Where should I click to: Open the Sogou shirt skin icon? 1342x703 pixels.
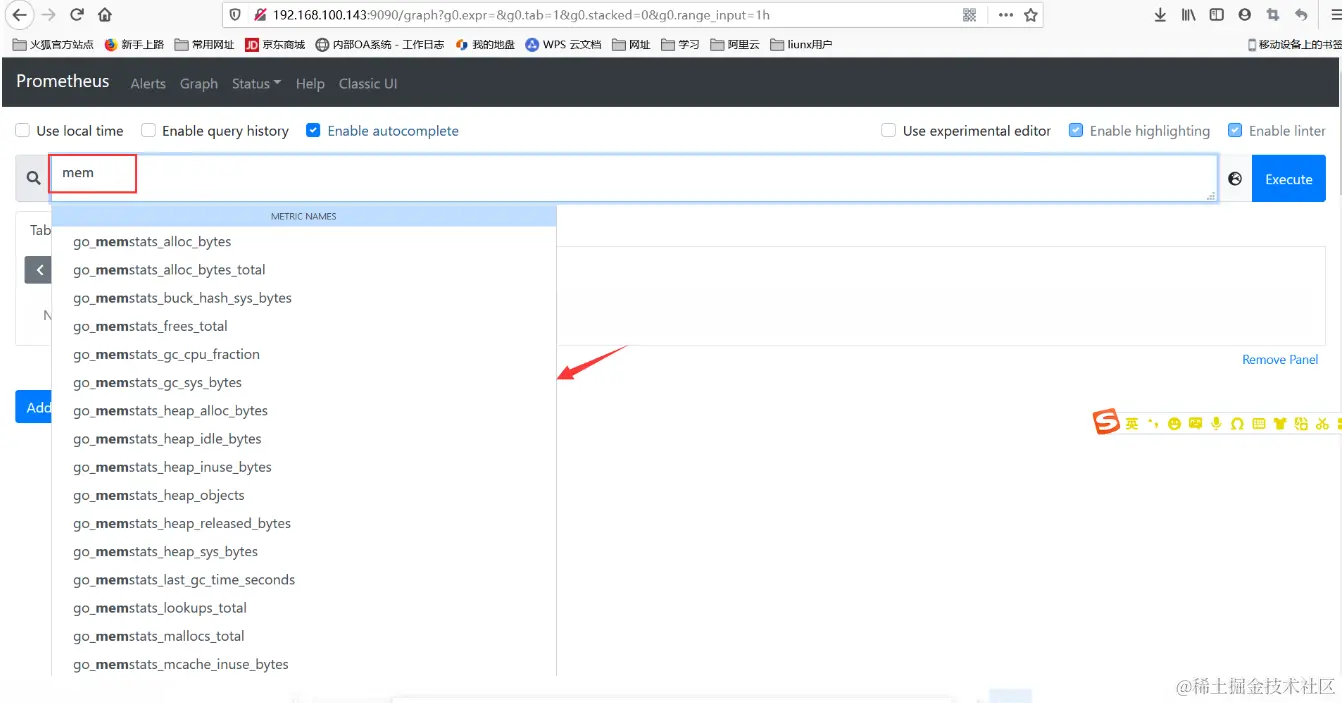point(1279,423)
